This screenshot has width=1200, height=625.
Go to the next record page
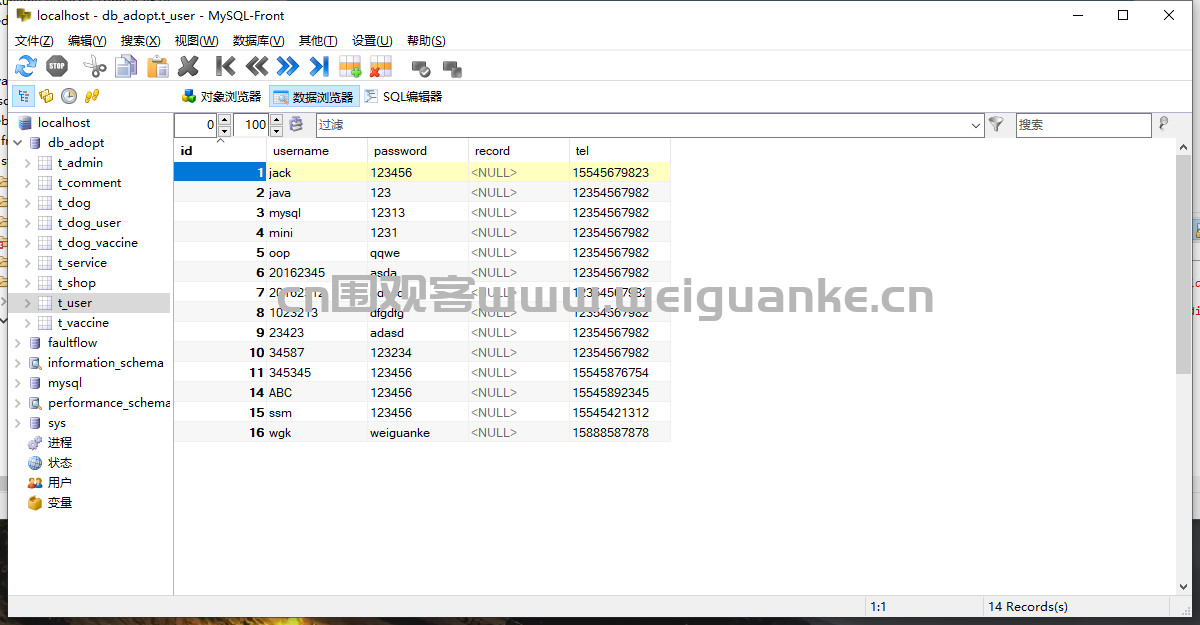pos(288,67)
